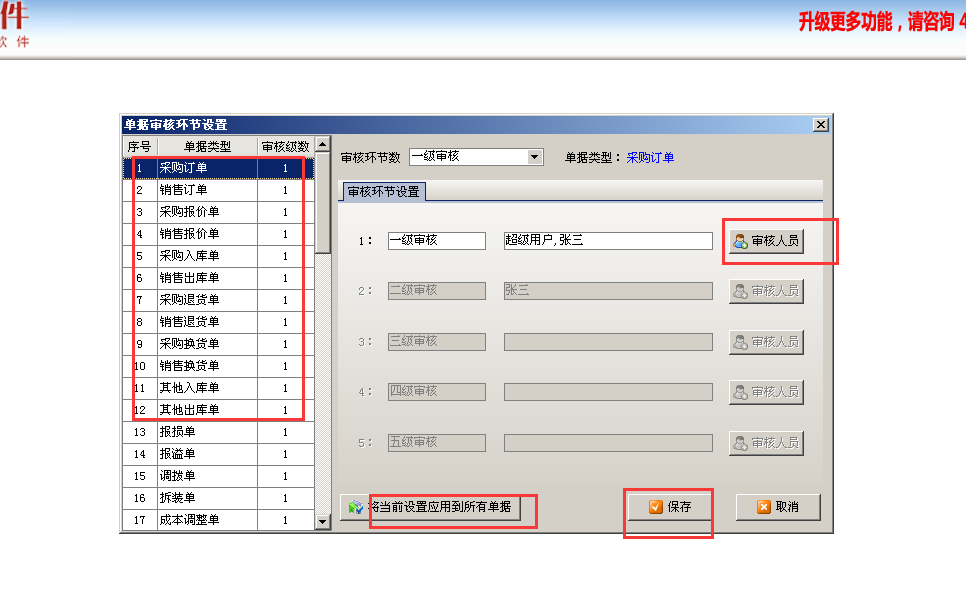Click the list scrollbar down arrow
This screenshot has width=966, height=591.
coord(323,522)
